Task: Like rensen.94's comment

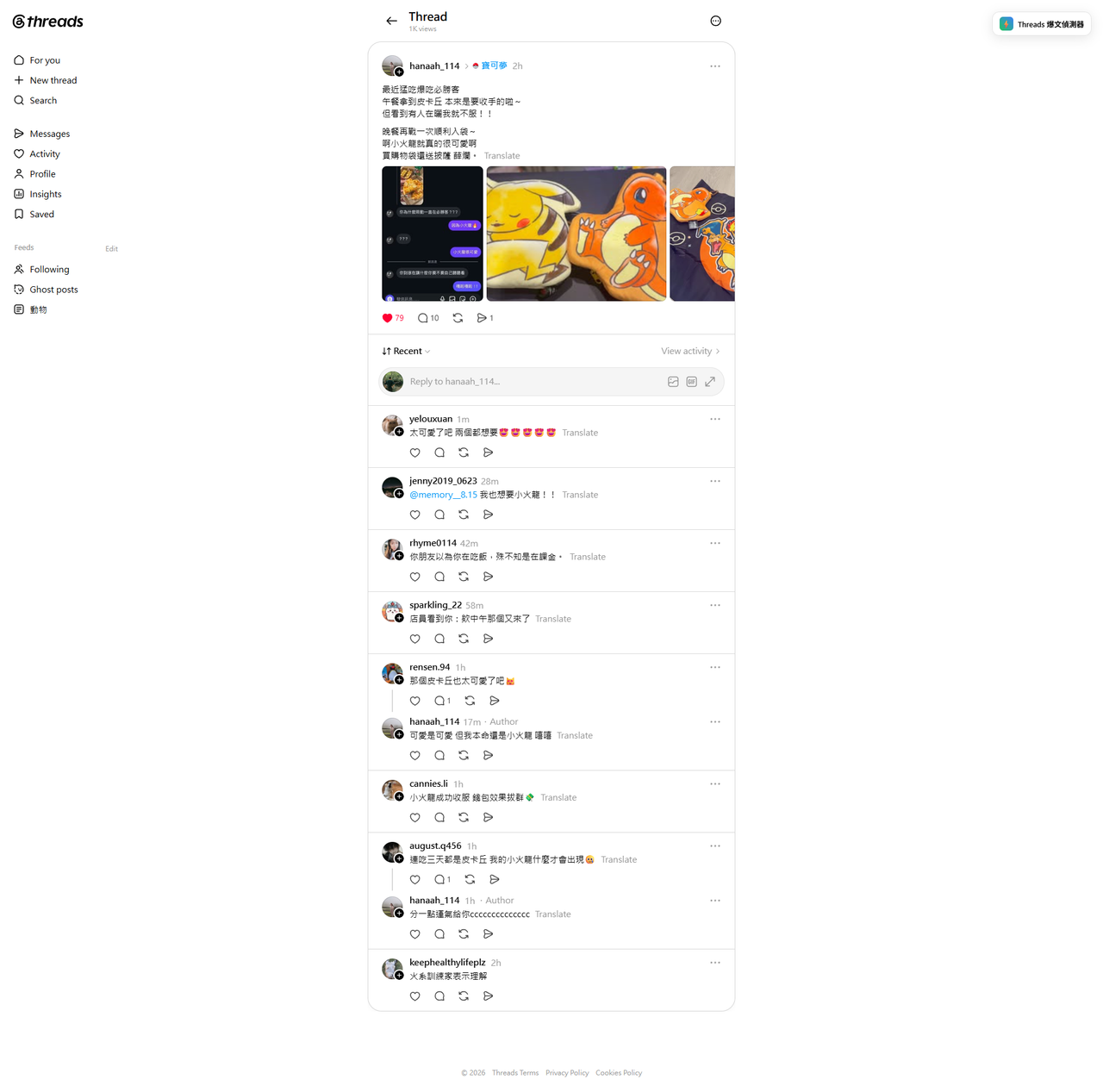Action: 415,701
